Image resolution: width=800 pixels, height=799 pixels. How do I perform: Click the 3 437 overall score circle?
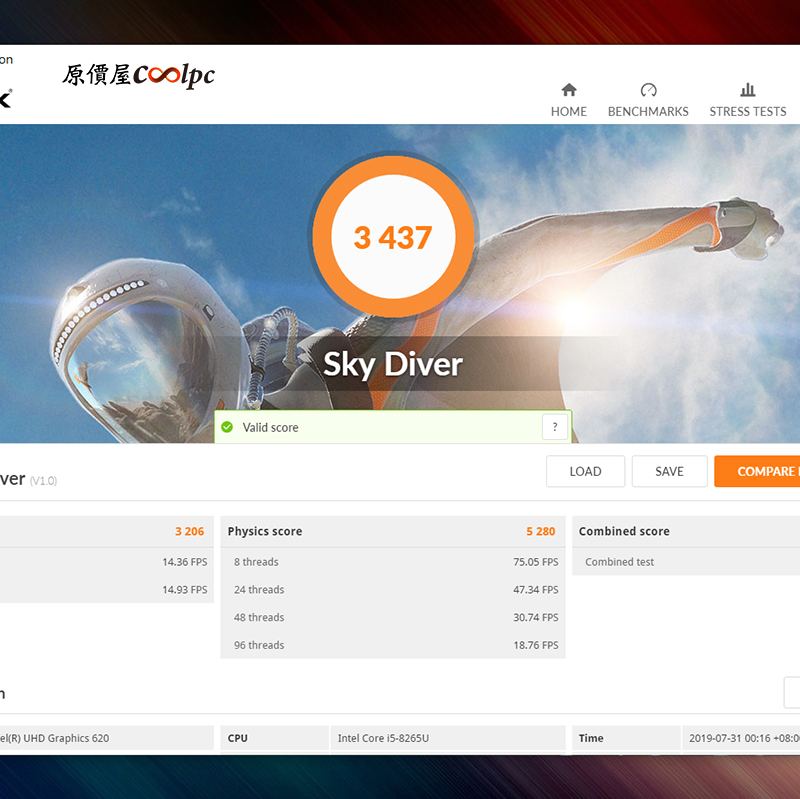coord(393,236)
